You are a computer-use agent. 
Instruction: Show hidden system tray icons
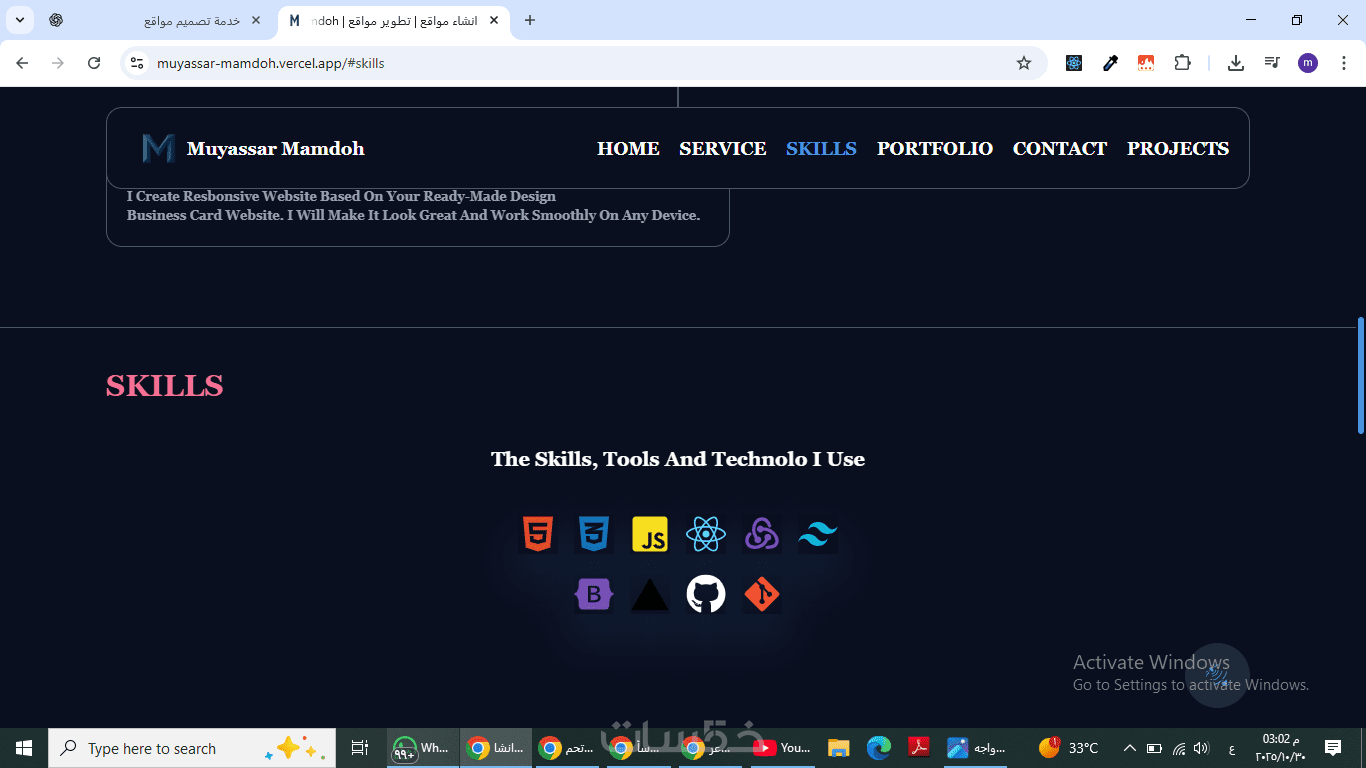[x=1129, y=748]
